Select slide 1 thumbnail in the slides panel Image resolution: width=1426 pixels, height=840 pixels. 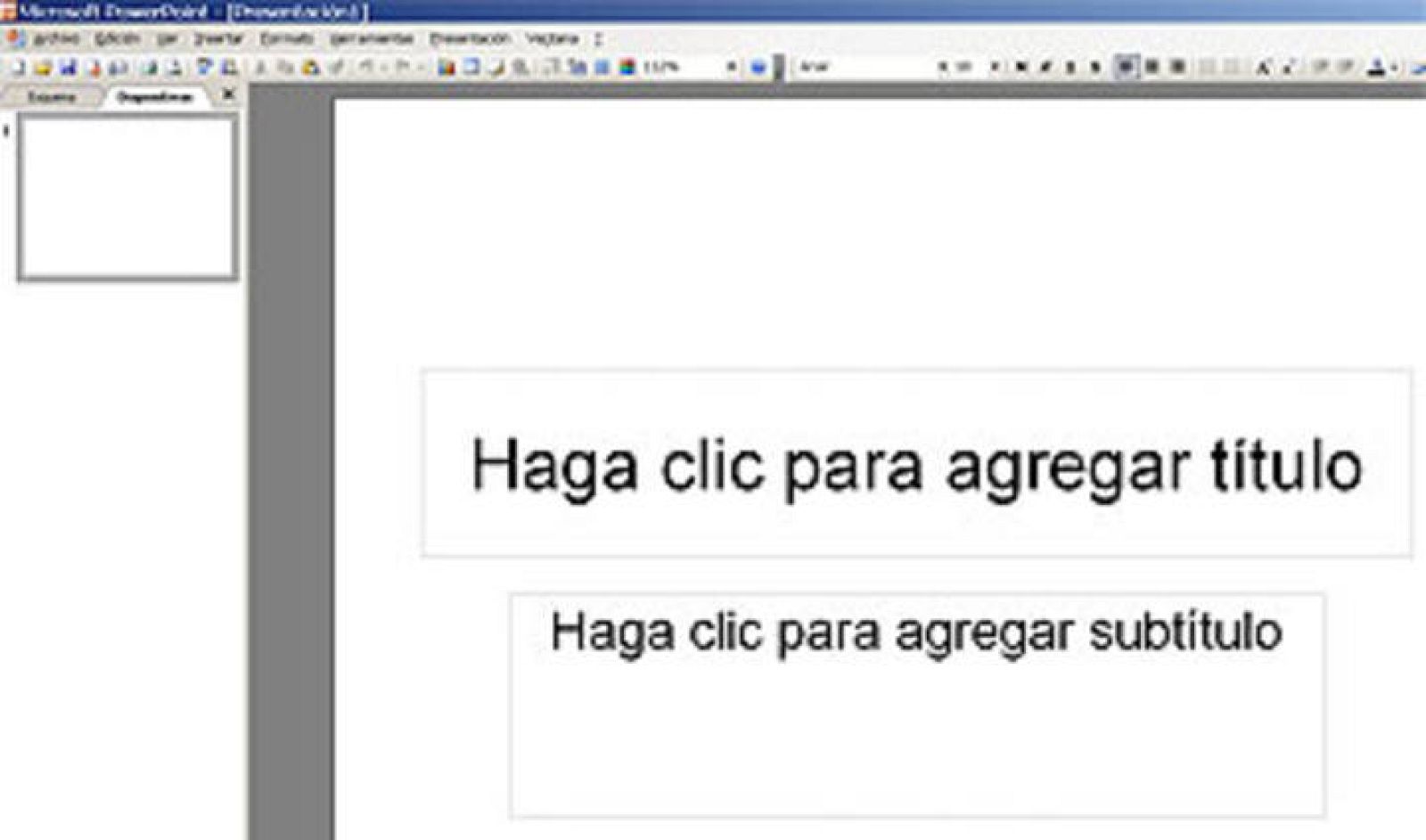(127, 198)
